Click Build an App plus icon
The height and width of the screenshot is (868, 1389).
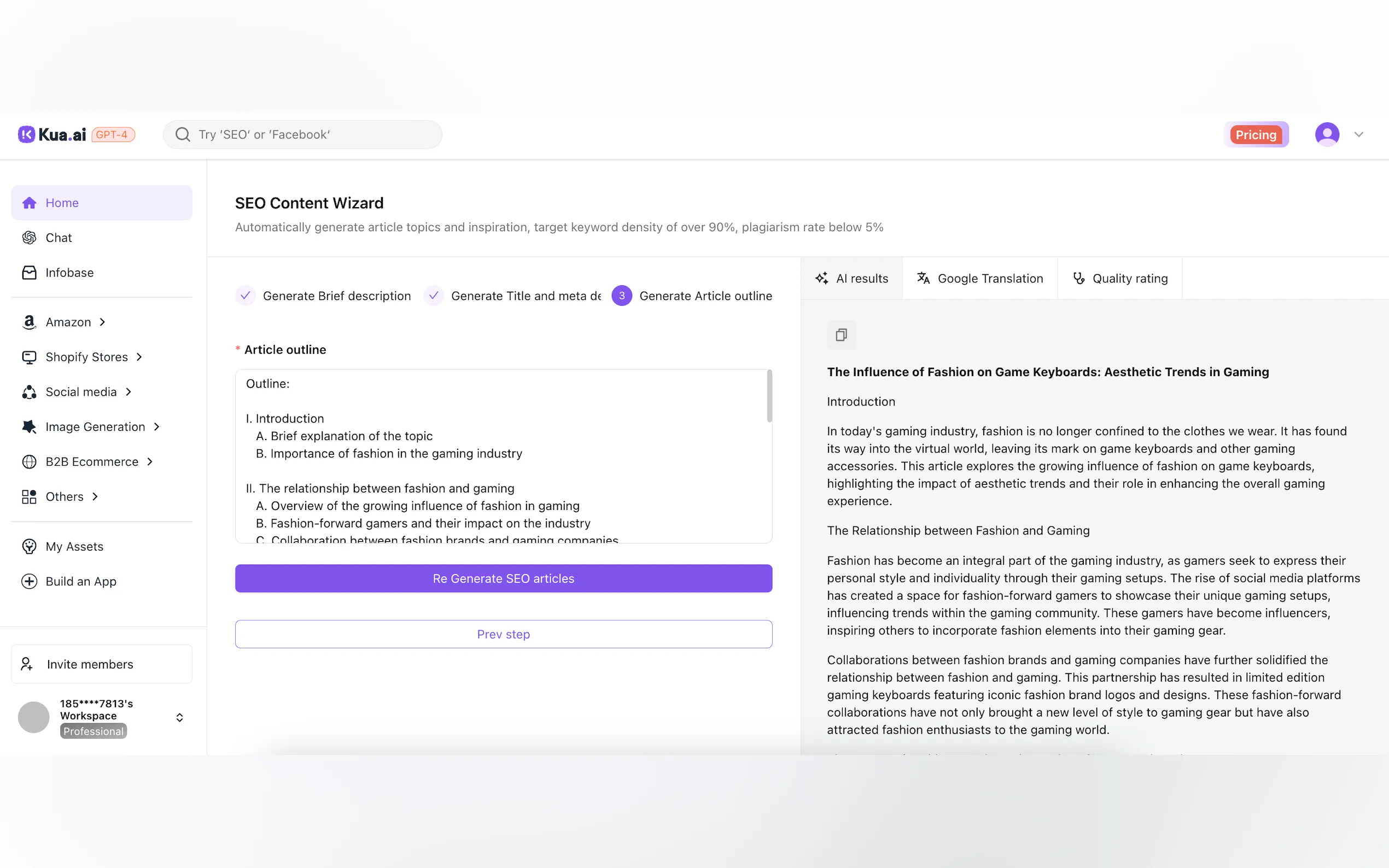(x=30, y=582)
